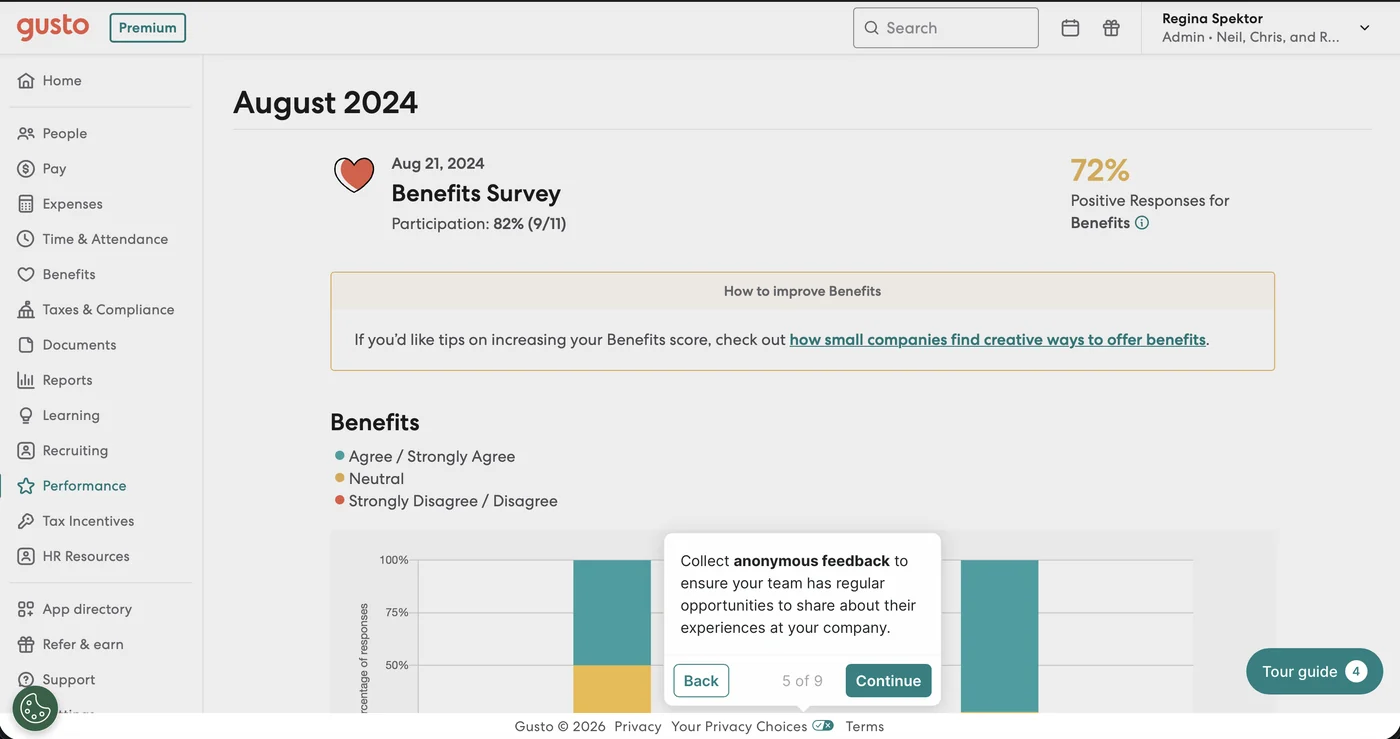Click the gusto logo
Screen dimensions: 1400x739
pos(53,27)
